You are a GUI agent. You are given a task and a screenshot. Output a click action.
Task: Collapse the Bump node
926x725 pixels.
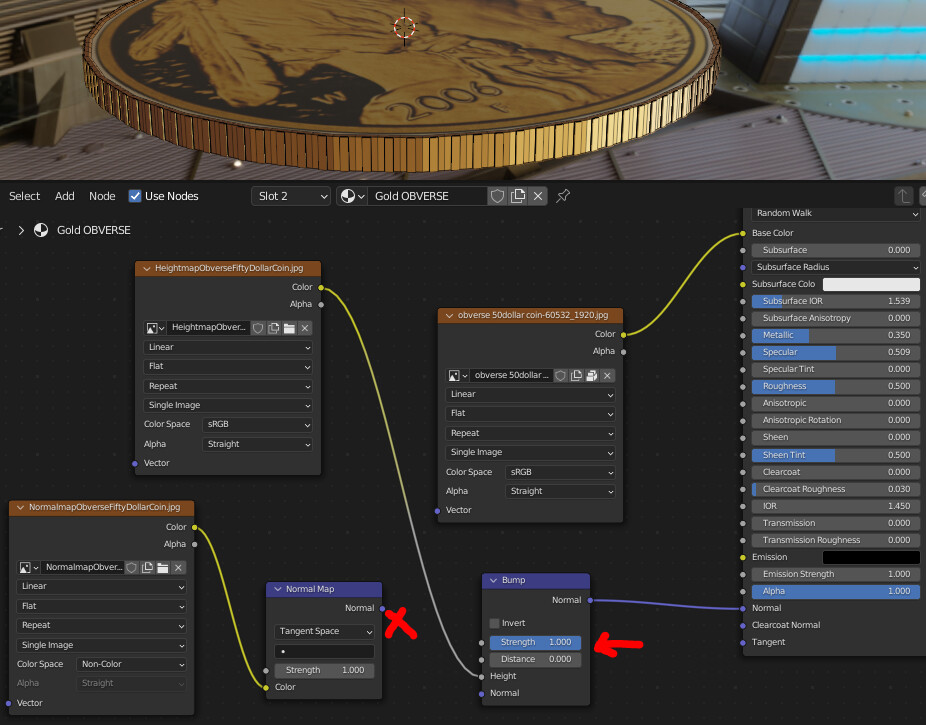tap(494, 580)
